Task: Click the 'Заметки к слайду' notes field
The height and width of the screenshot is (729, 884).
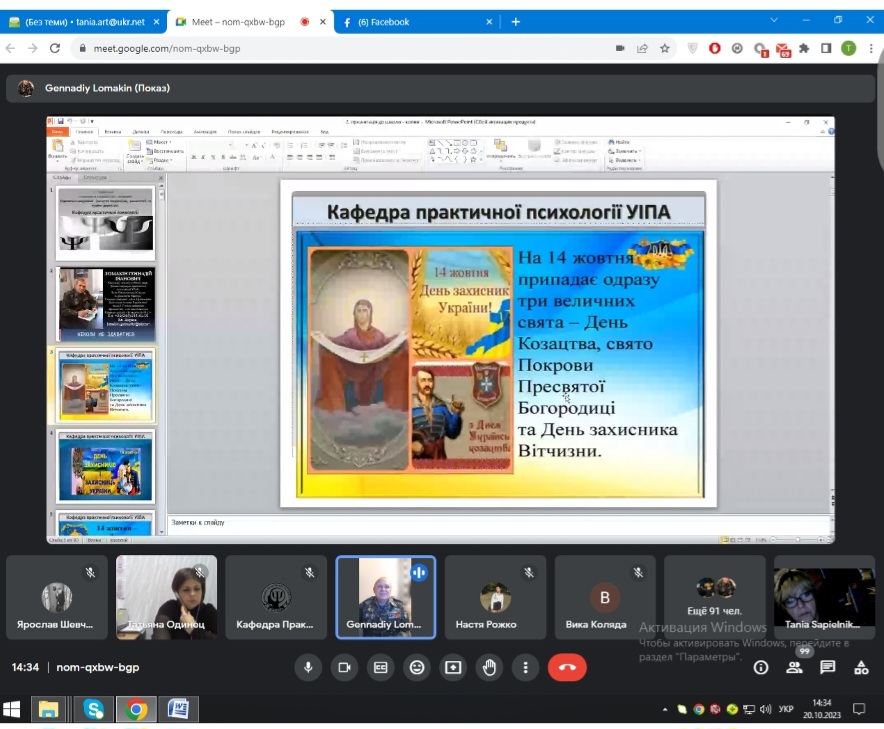Action: (499, 523)
